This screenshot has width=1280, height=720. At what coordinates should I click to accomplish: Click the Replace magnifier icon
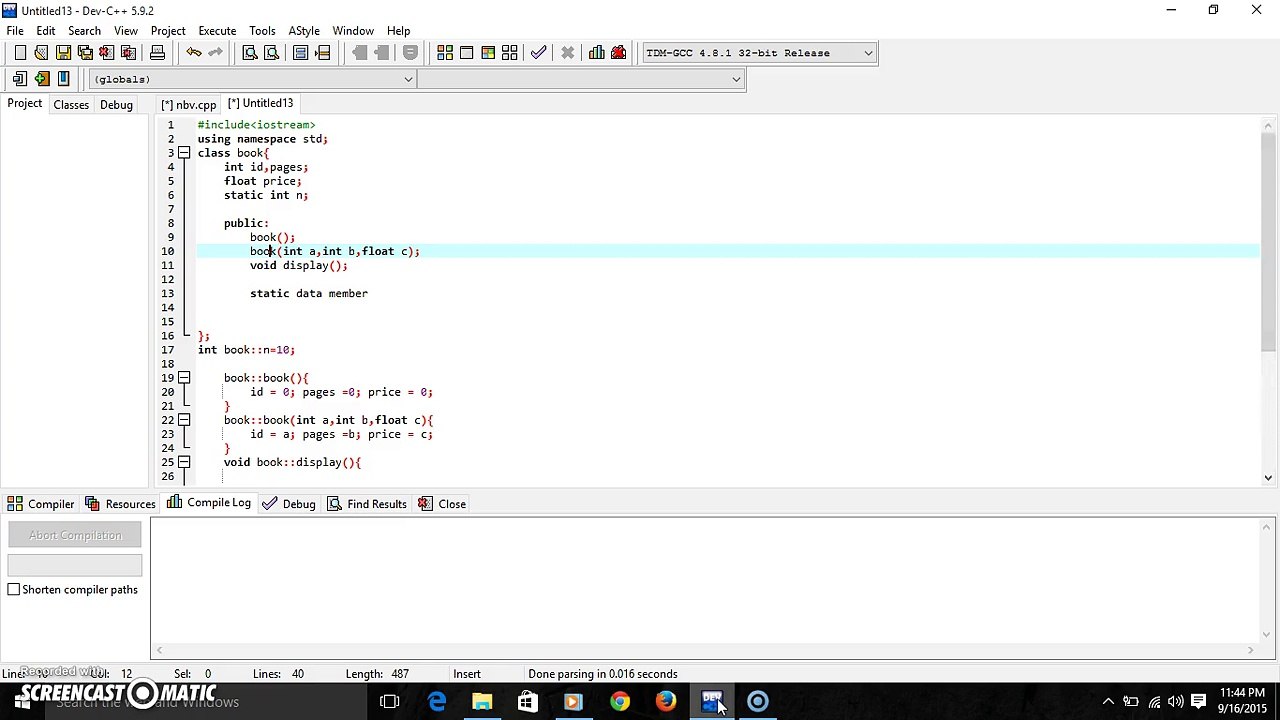[271, 52]
